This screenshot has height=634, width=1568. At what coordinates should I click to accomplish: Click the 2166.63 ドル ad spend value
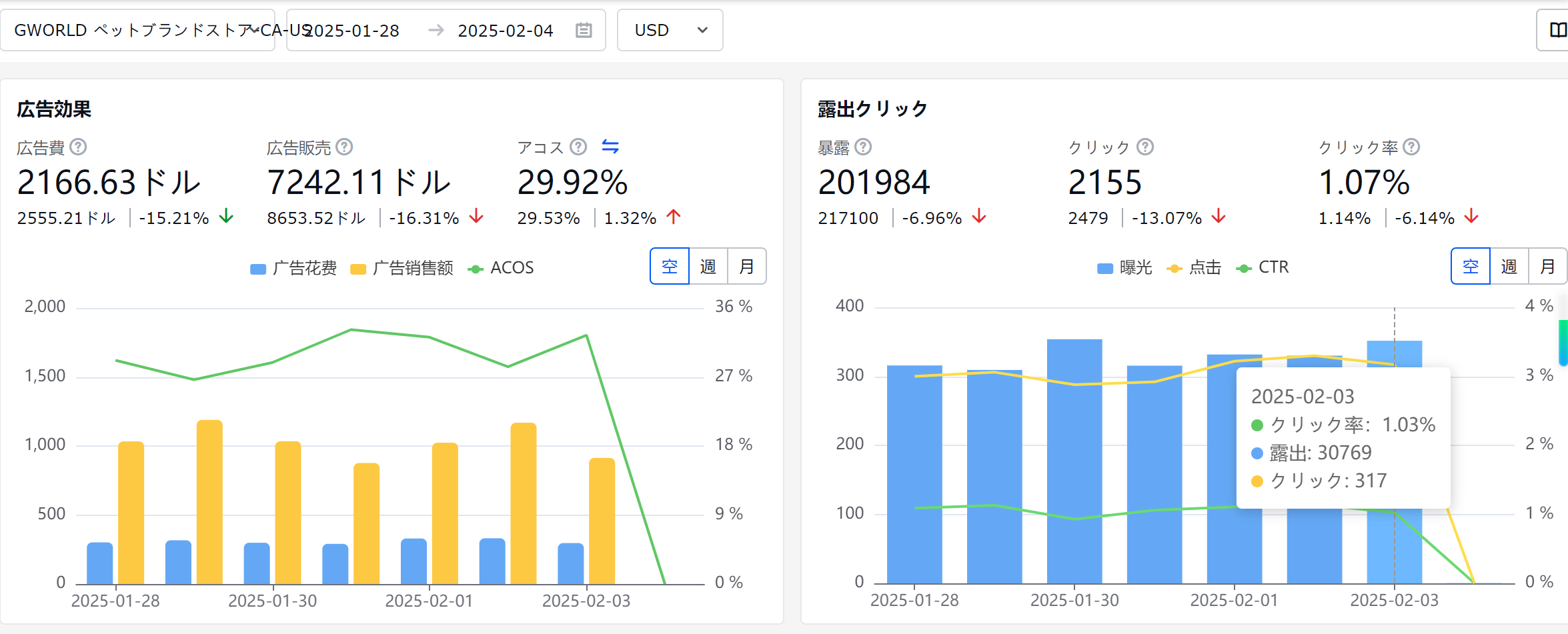tap(109, 182)
